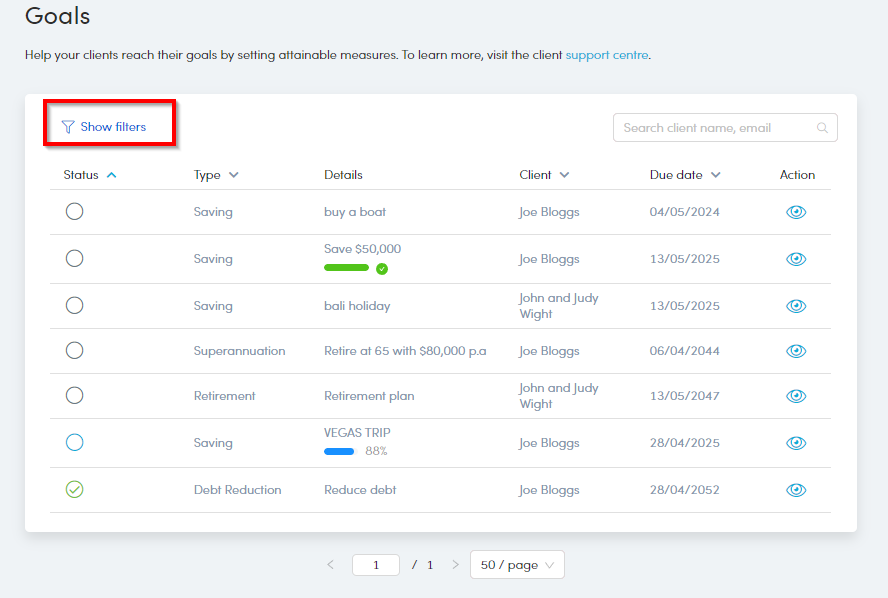Toggle status circle for bali holiday
Image resolution: width=888 pixels, height=598 pixels.
tap(74, 305)
